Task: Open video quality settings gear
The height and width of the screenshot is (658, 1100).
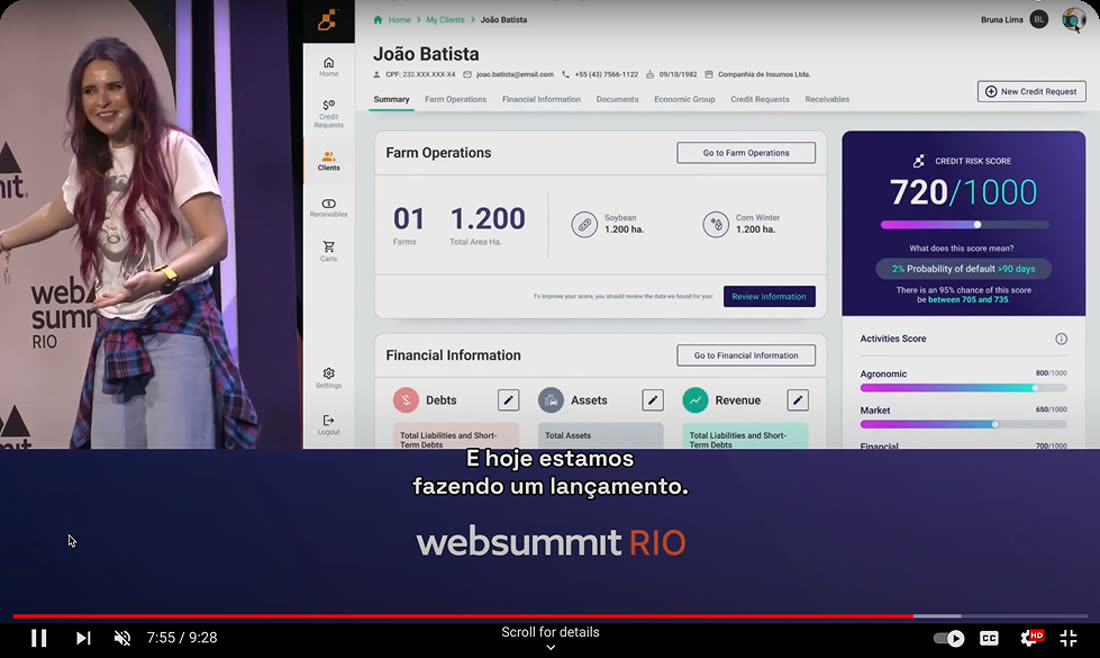Action: (x=1031, y=638)
